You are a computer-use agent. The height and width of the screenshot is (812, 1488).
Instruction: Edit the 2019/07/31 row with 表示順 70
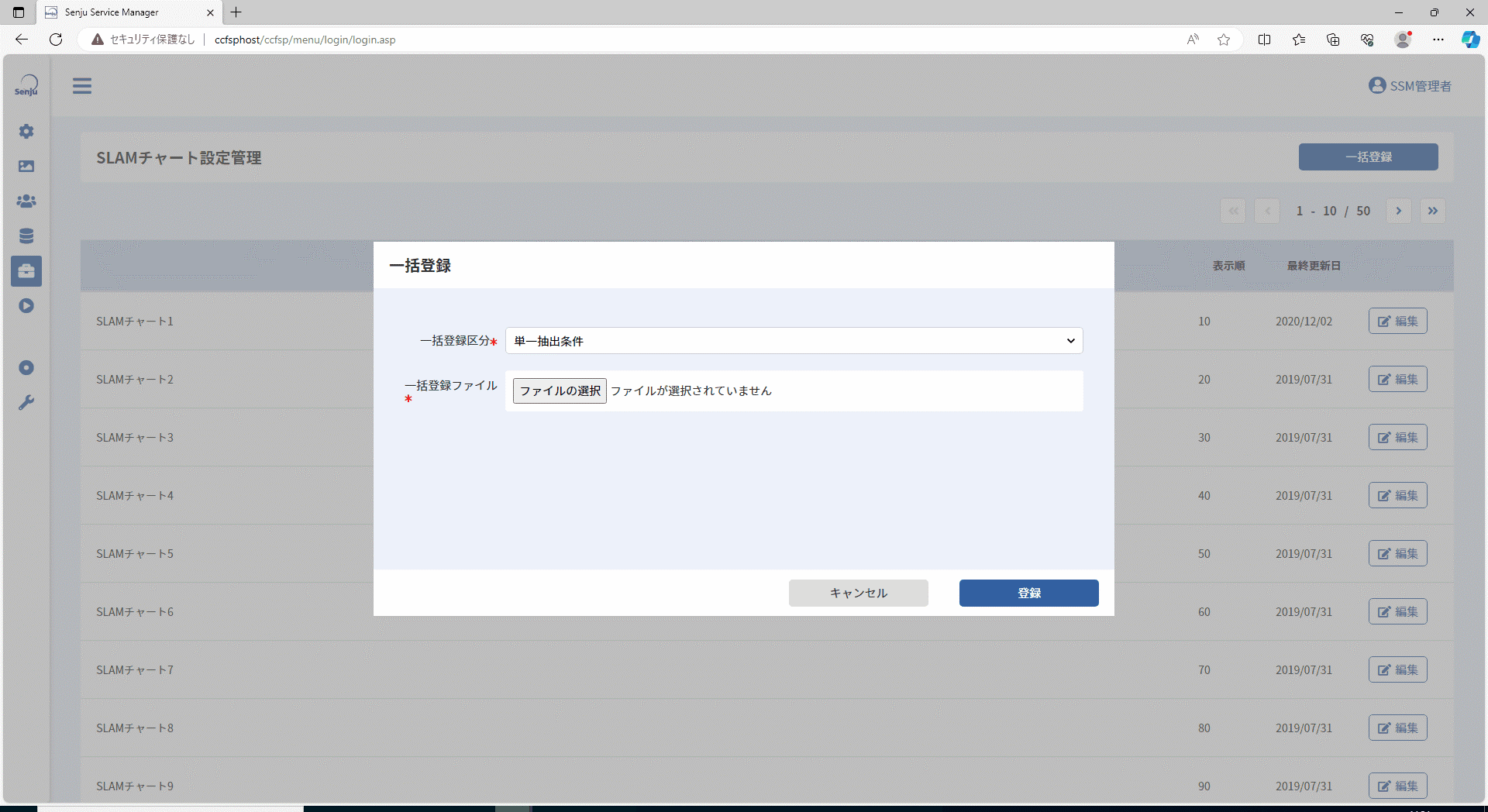point(1398,669)
